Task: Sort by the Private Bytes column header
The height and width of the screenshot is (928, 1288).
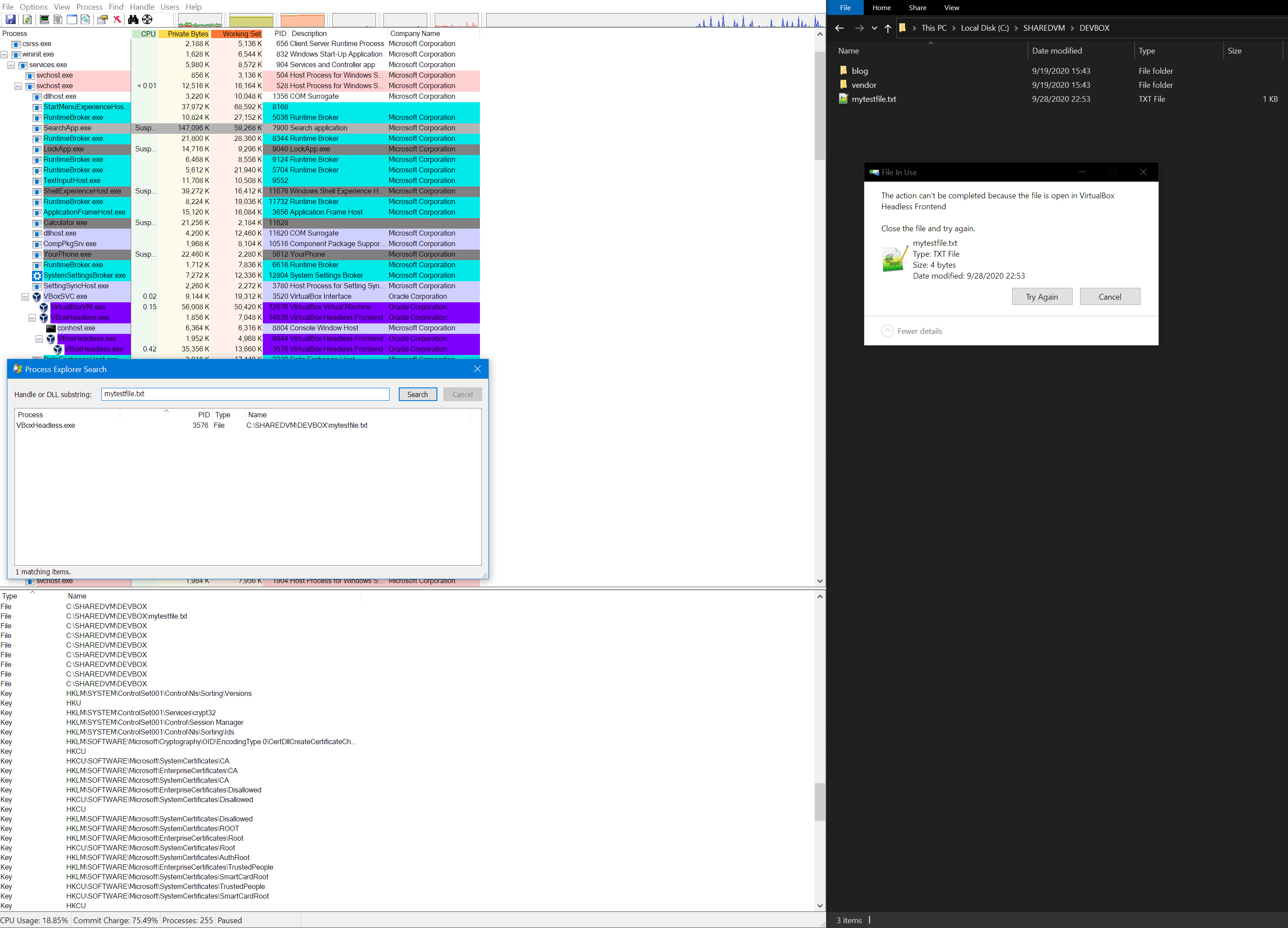Action: tap(184, 33)
